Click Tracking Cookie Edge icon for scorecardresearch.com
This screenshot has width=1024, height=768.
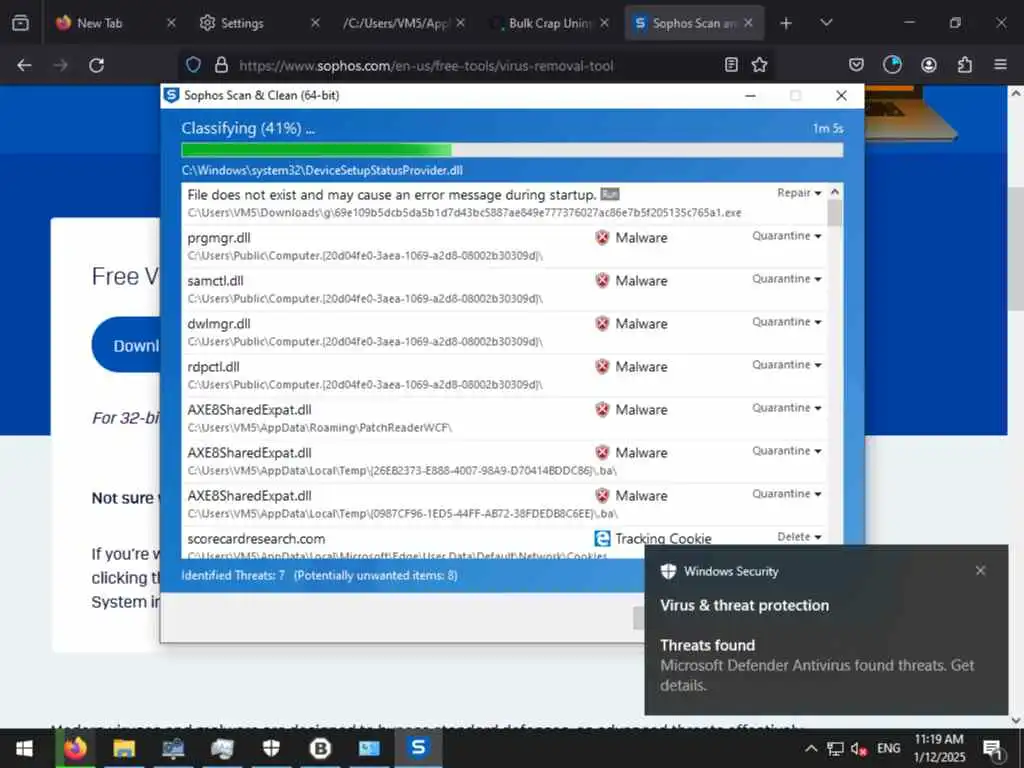[x=602, y=538]
